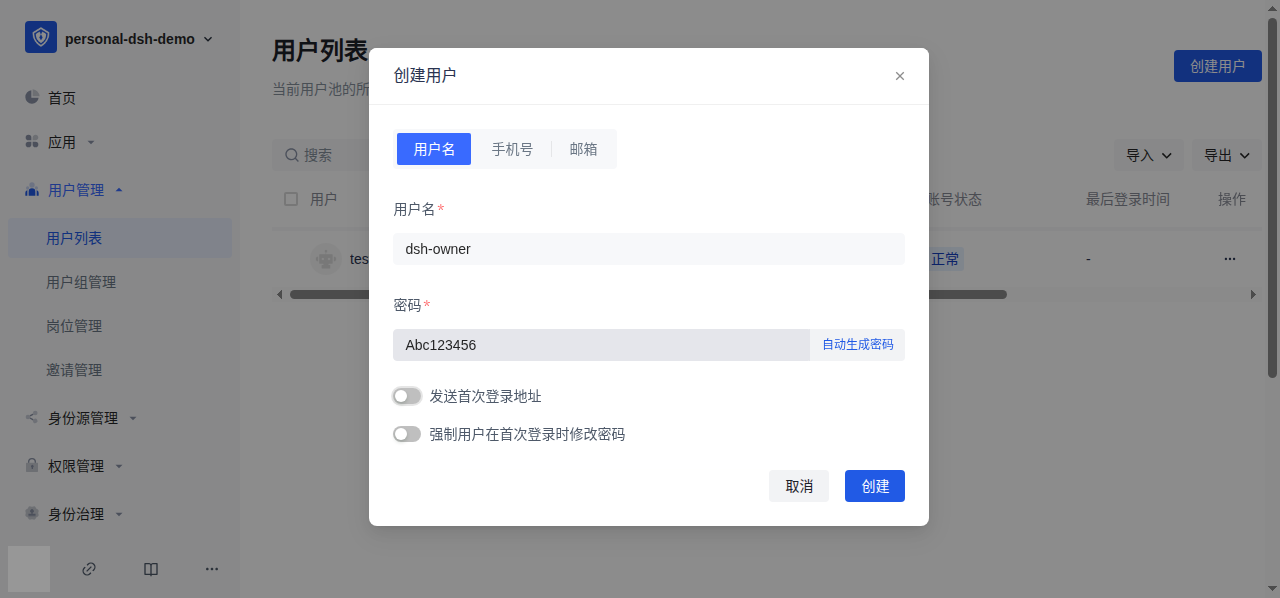Click the 密码 field containing Abc123456
This screenshot has height=598, width=1280.
point(601,345)
